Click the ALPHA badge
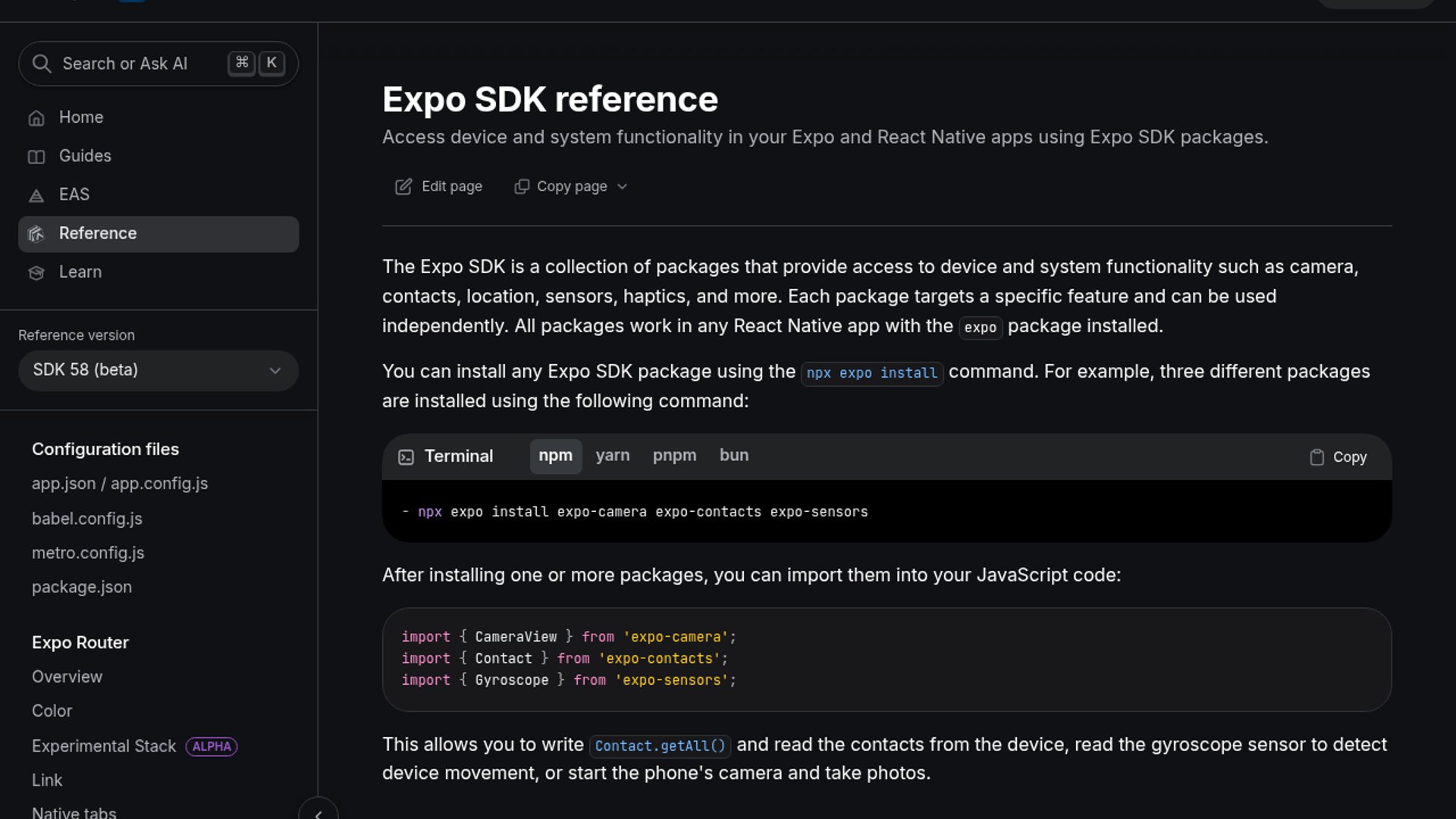 pos(212,747)
